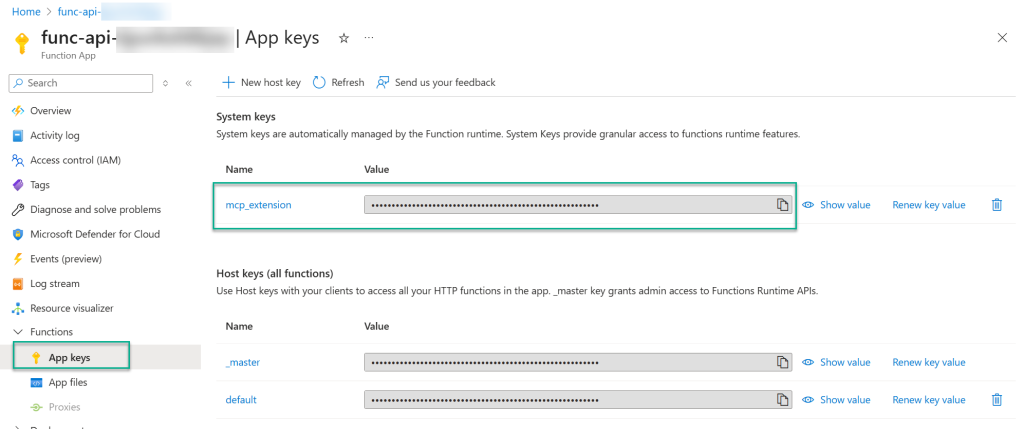Image resolution: width=1024 pixels, height=429 pixels.
Task: Collapse the Functions section in sidebar
Action: tap(18, 332)
